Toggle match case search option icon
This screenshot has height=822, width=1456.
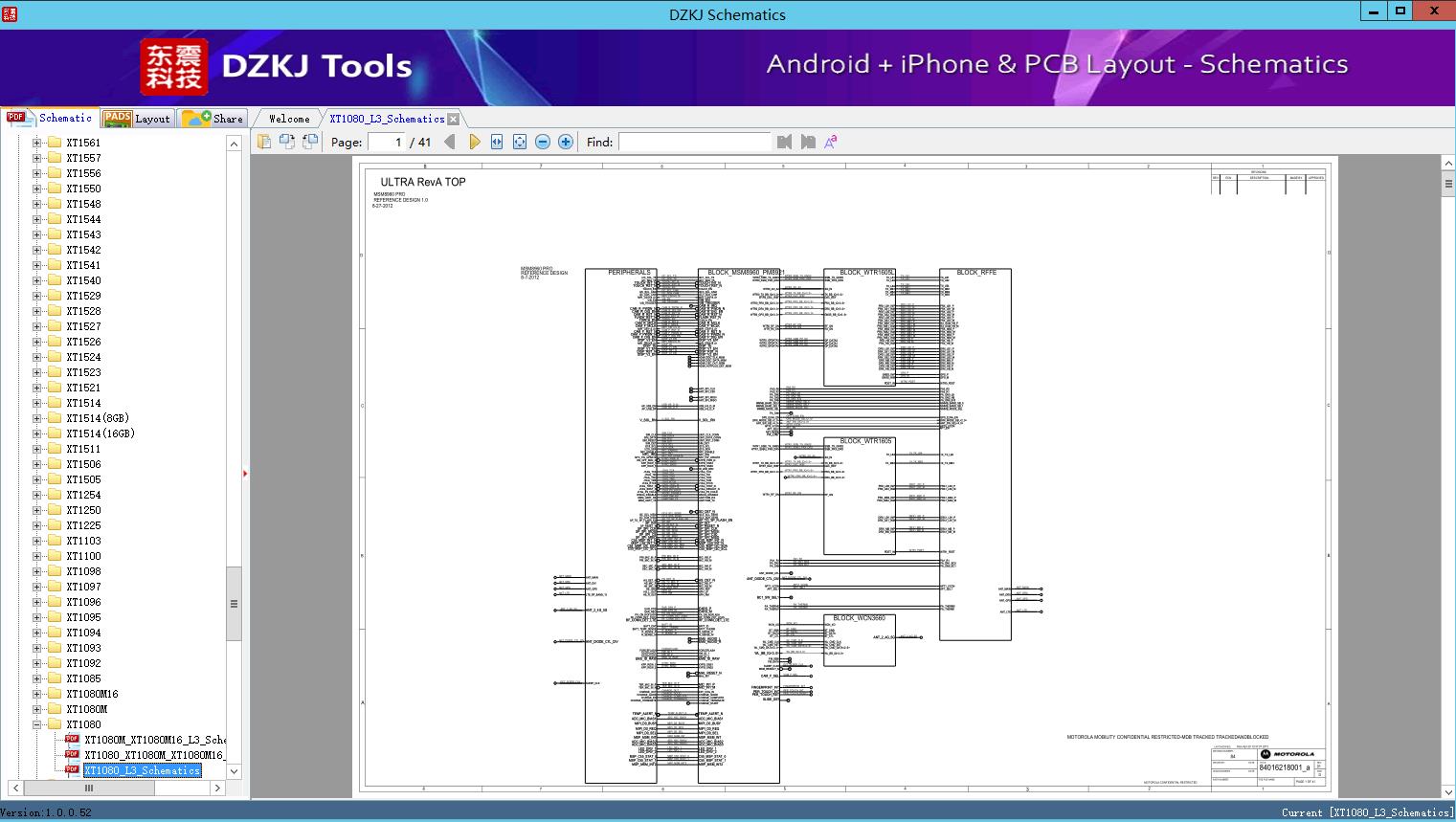point(831,142)
